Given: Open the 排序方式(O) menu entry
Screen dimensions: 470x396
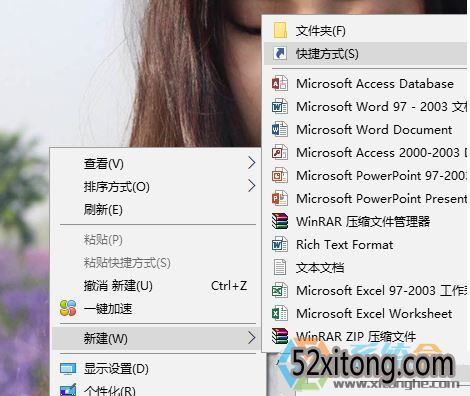Looking at the screenshot, I should point(156,186).
